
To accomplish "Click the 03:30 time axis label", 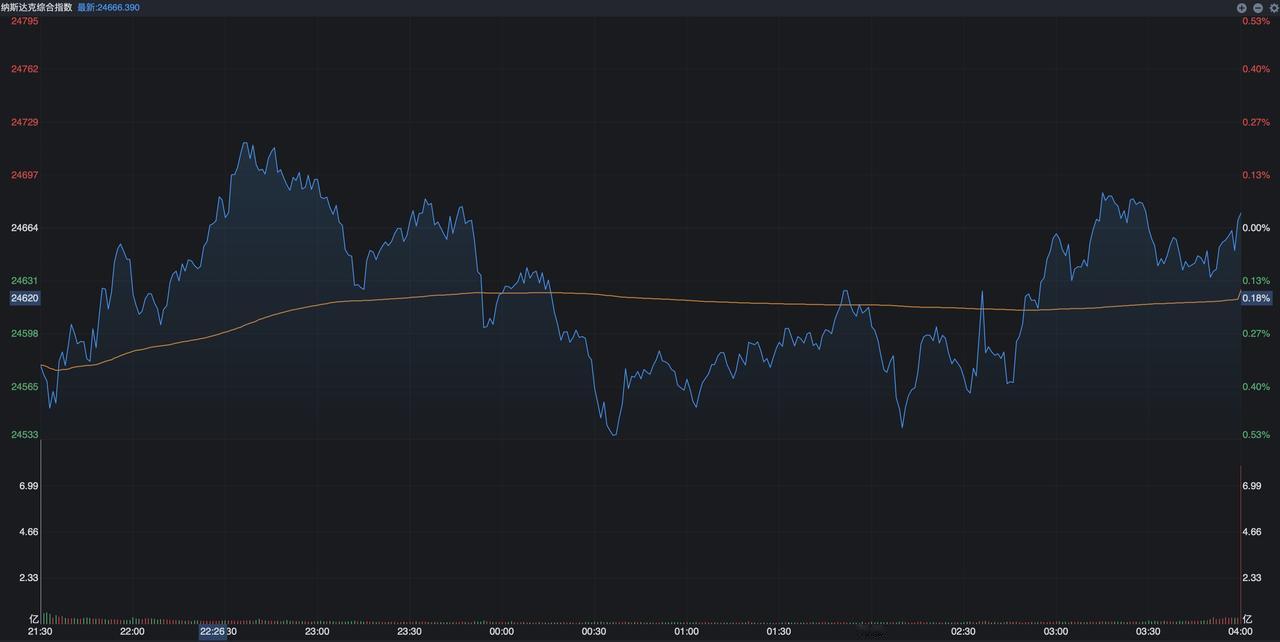I will [x=1148, y=632].
